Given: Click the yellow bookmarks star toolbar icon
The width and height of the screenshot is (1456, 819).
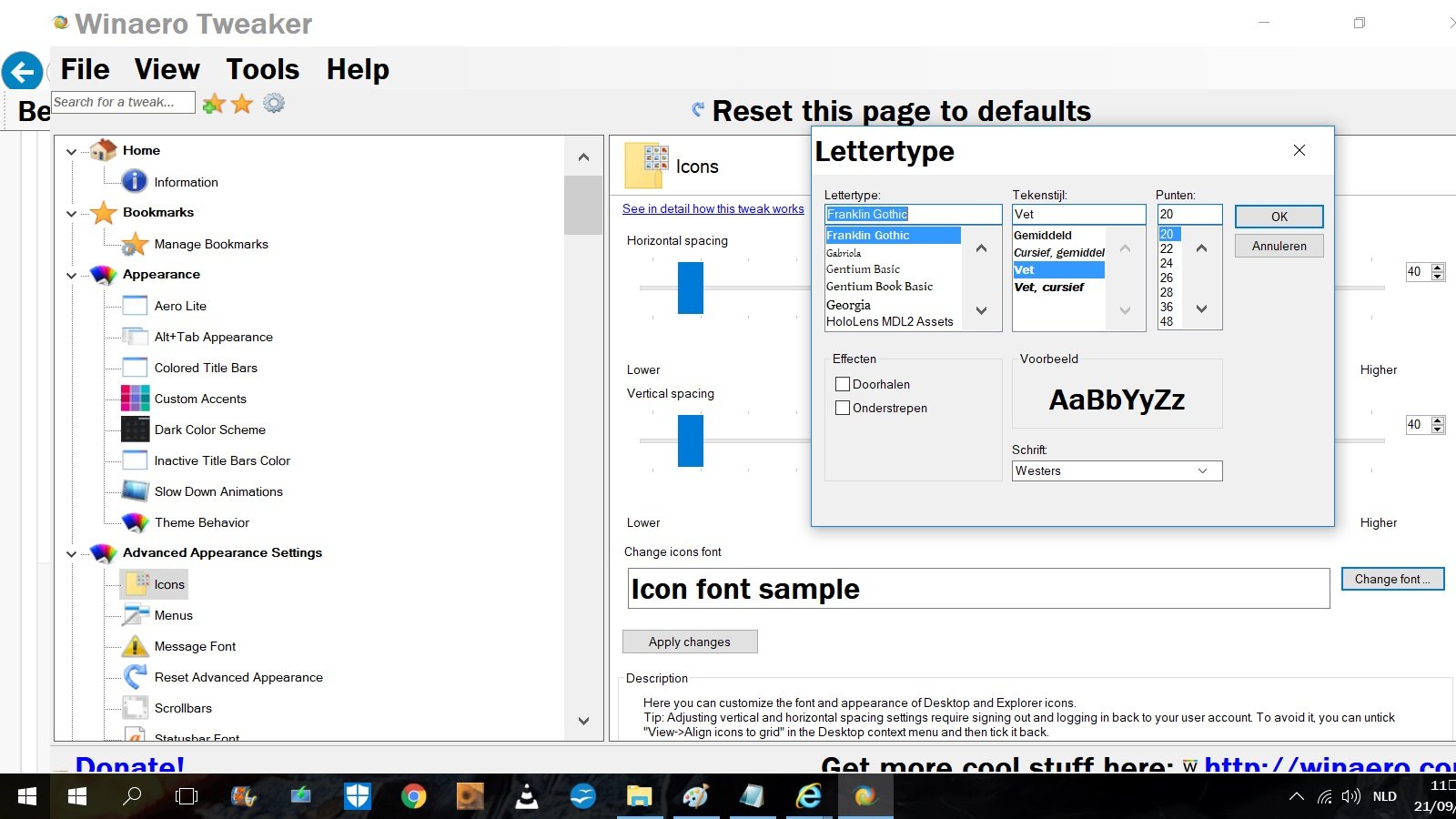Looking at the screenshot, I should (242, 104).
